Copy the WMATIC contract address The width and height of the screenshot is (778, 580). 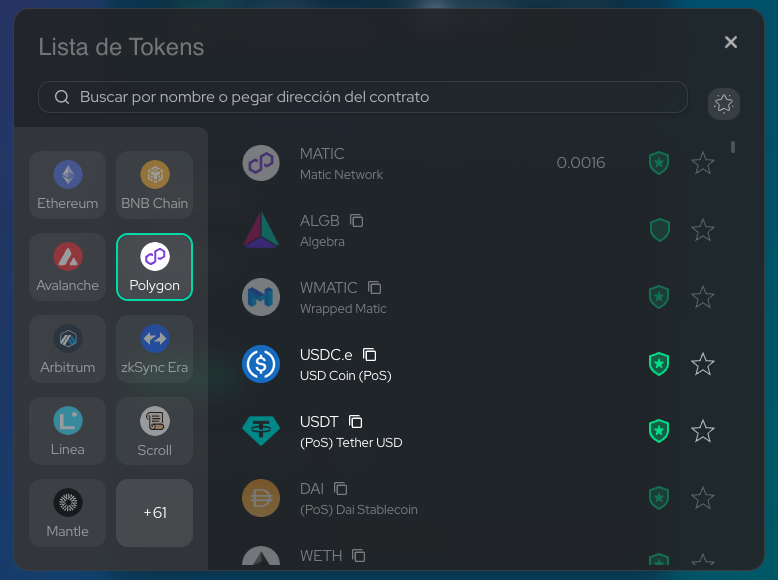[x=375, y=288]
